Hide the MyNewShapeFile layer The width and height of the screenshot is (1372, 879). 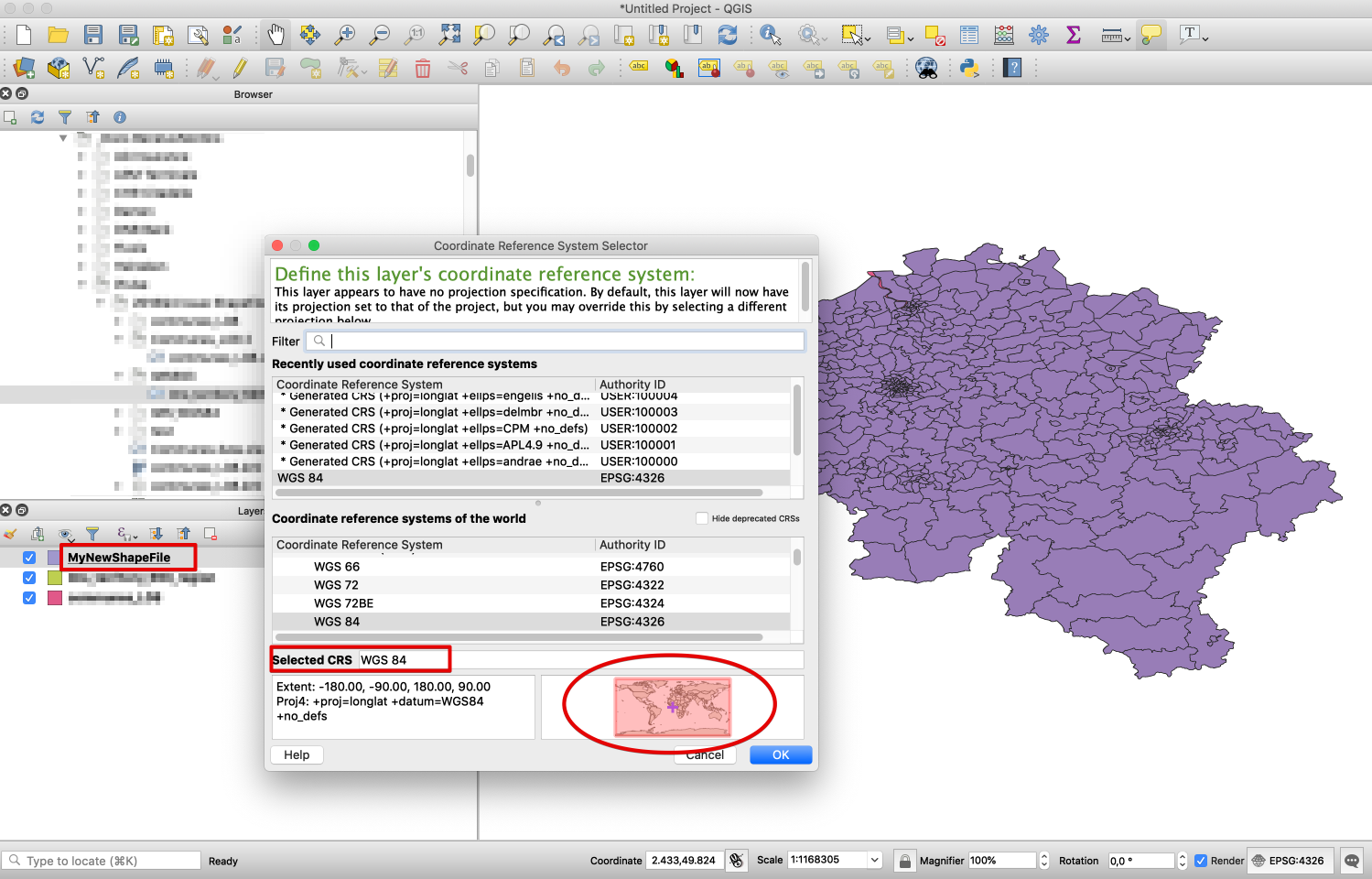[x=29, y=557]
